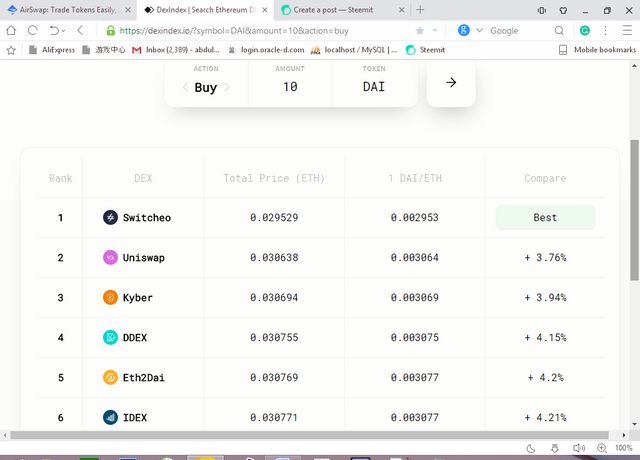
Task: Open the skin/theme shirt icon
Action: click(563, 10)
